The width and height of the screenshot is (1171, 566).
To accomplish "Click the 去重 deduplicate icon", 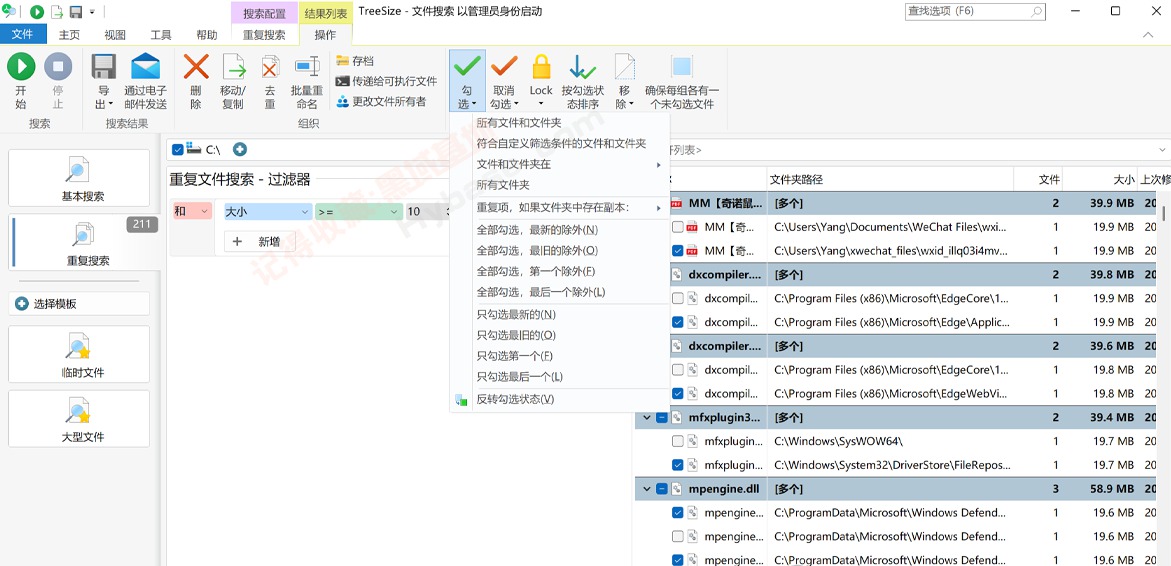I will tap(270, 66).
